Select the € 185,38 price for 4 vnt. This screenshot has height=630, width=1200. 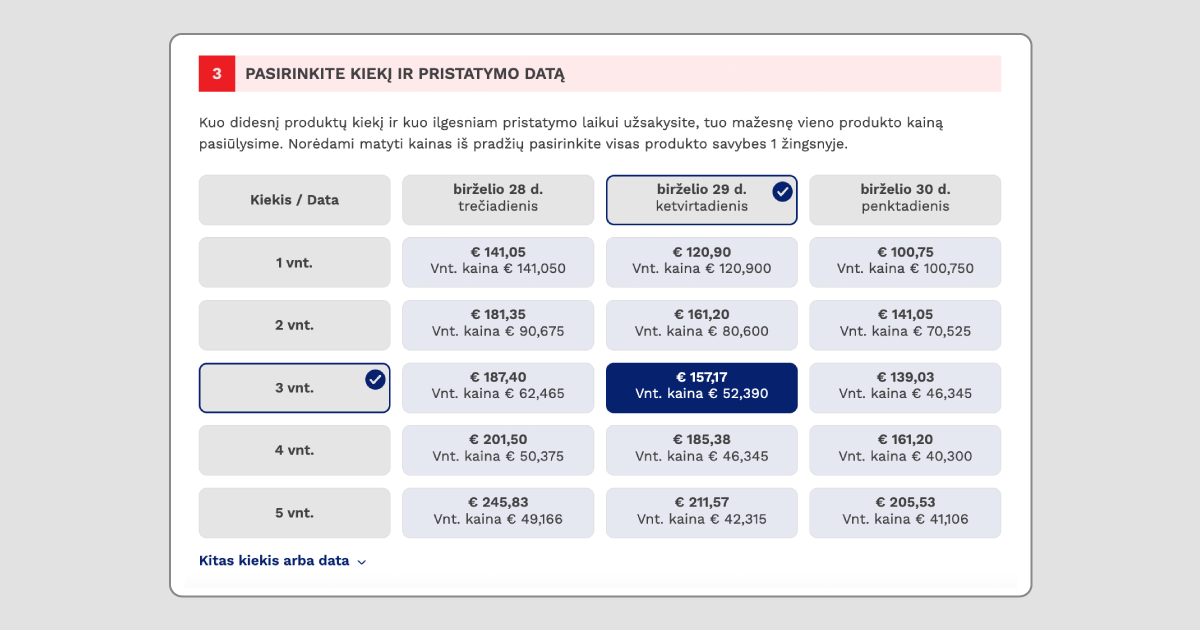[x=701, y=450]
